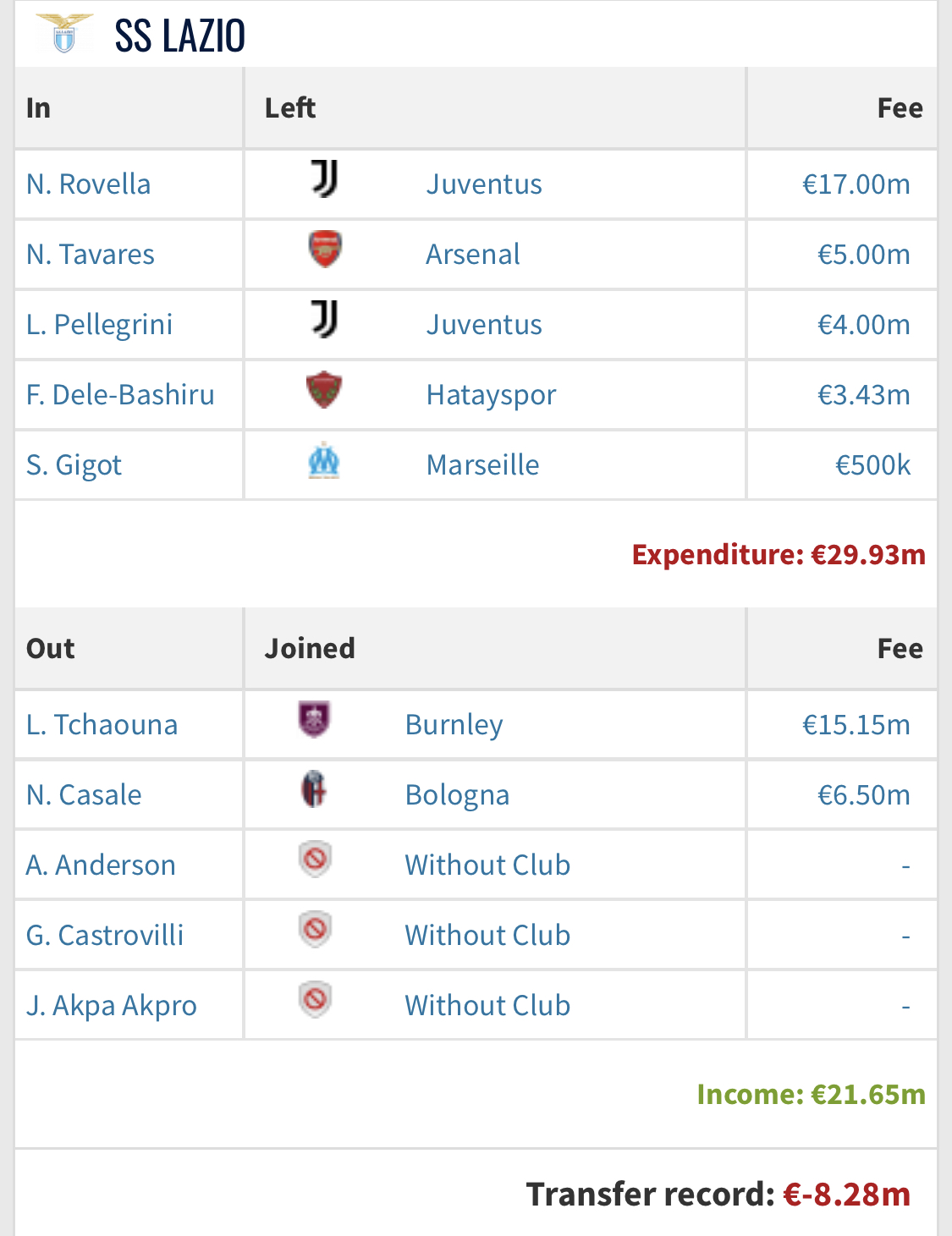
Task: View L. Tchaouna player profile
Action: tap(102, 725)
